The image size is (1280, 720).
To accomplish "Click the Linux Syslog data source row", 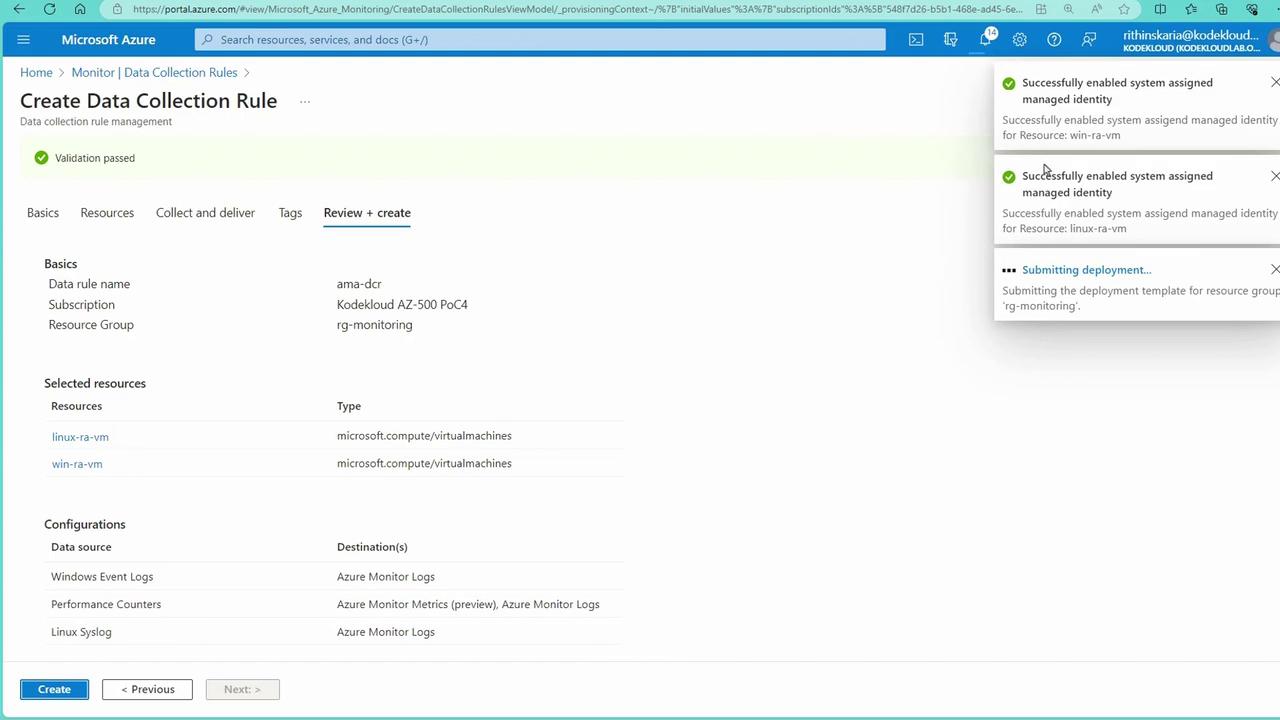I will click(x=335, y=632).
